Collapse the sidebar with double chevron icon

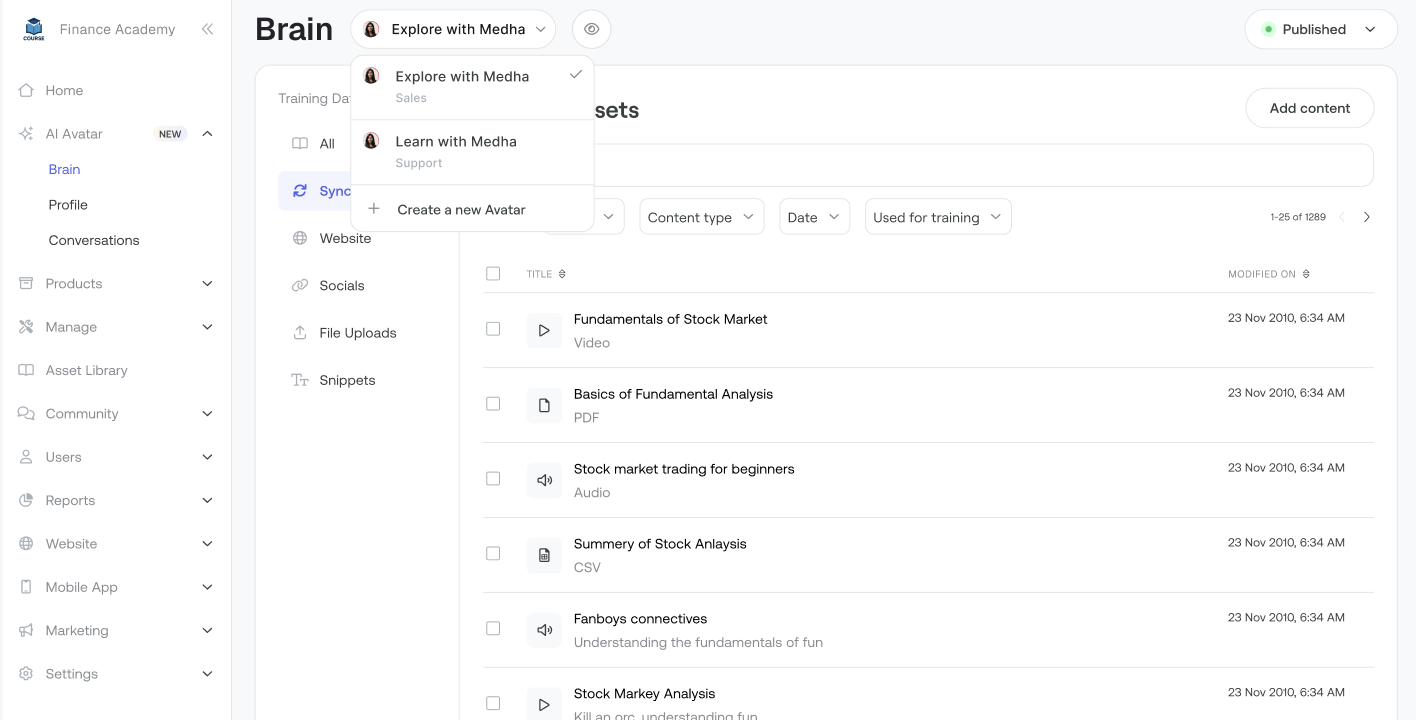tap(207, 29)
